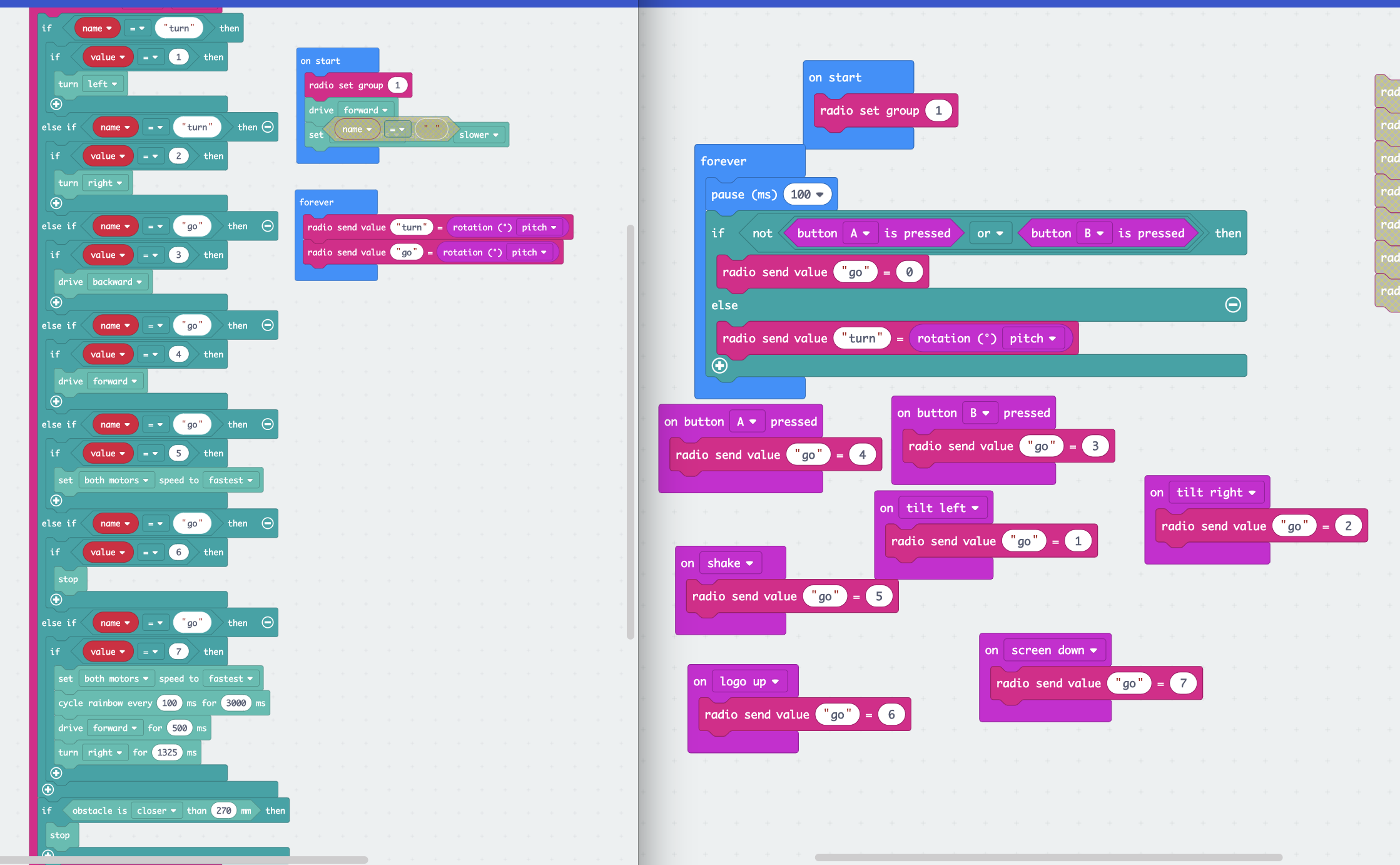The image size is (1400, 865).
Task: Click plus icon below the turn left block
Action: click(x=56, y=104)
